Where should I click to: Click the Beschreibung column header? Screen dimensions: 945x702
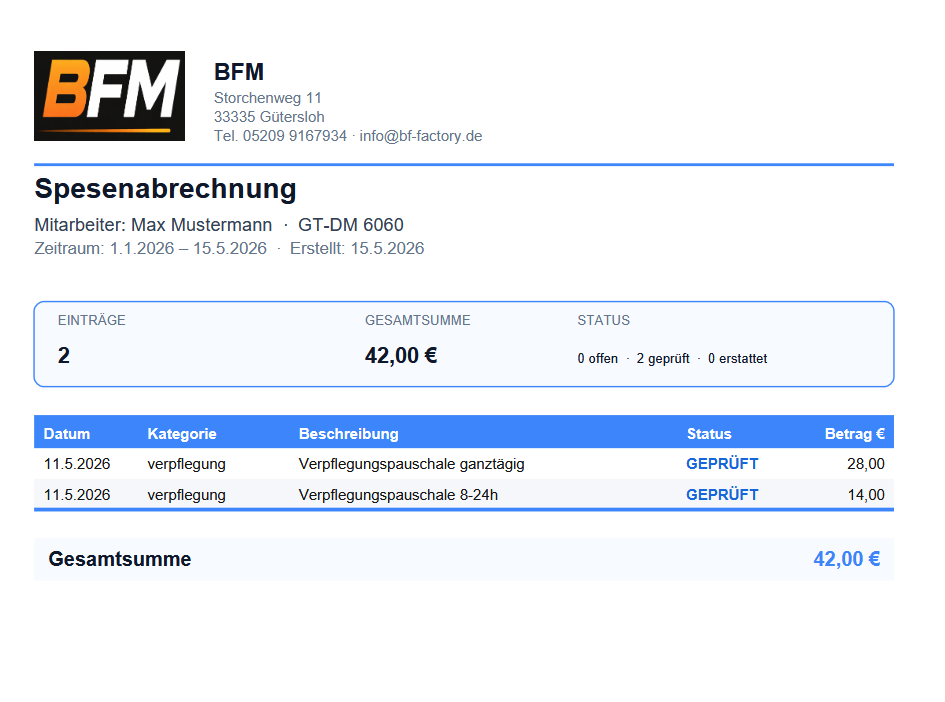pos(349,434)
